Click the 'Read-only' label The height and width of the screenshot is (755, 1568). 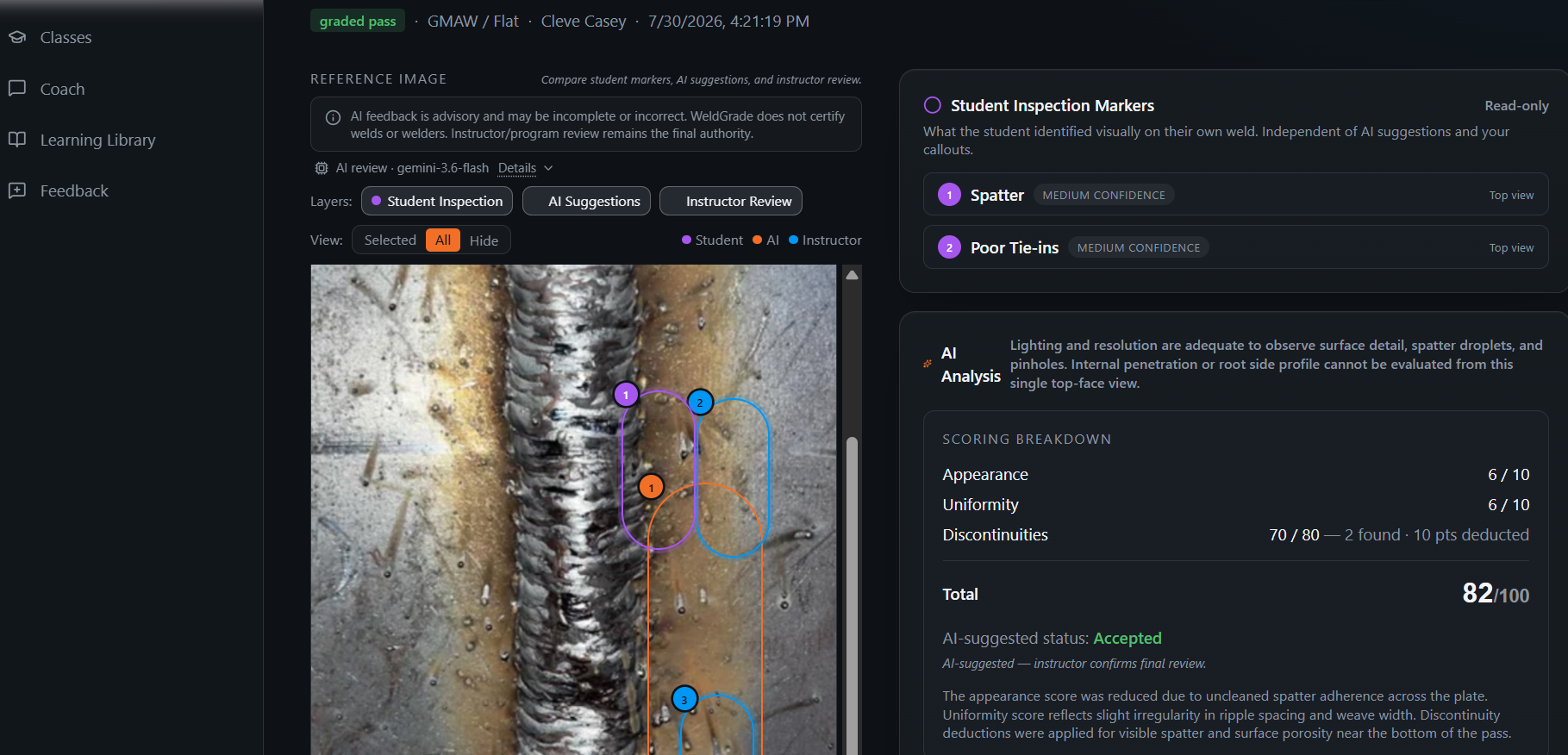1516,106
